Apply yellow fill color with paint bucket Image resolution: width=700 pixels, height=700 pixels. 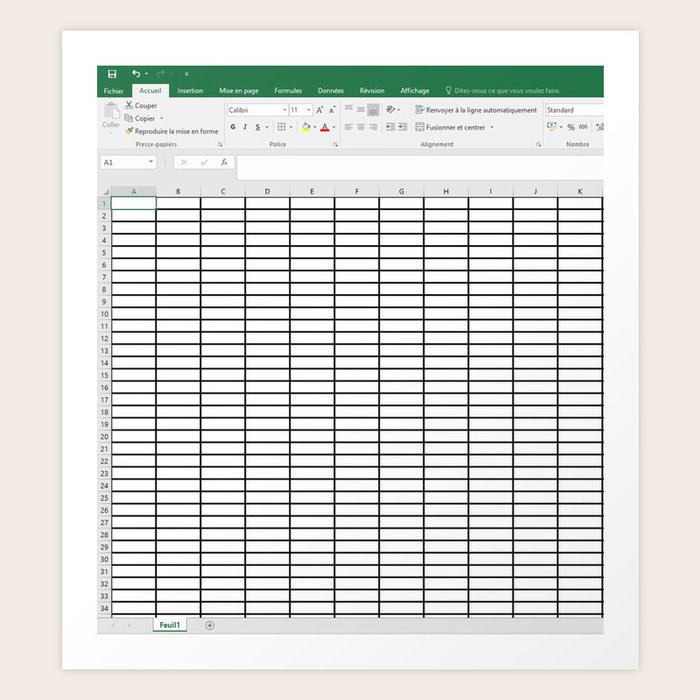(305, 127)
